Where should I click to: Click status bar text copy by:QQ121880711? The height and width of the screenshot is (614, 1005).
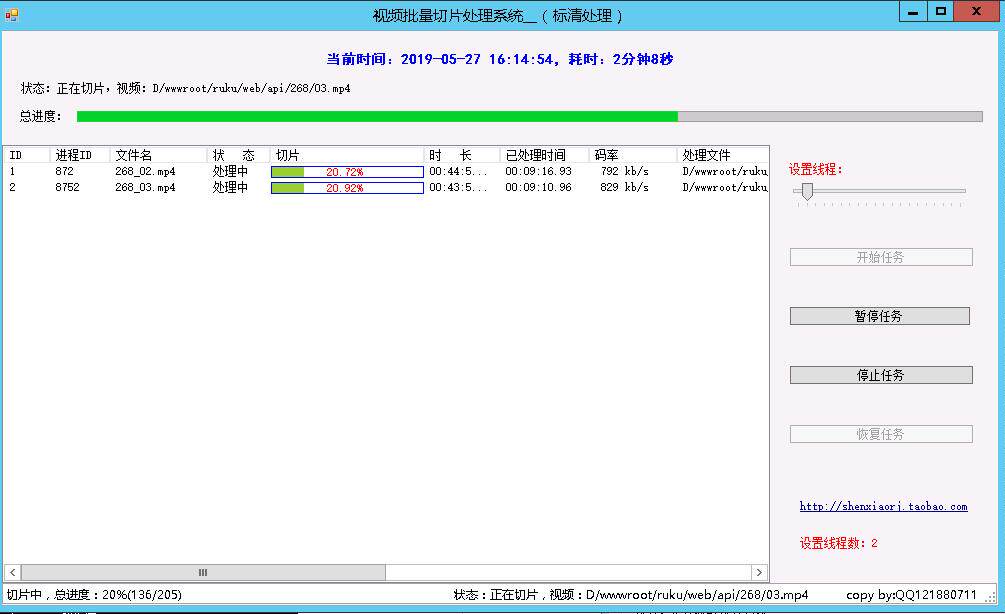click(911, 595)
